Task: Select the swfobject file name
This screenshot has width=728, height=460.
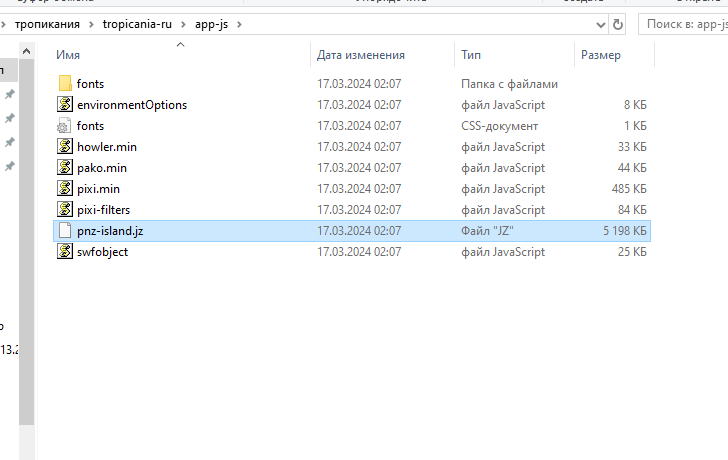Action: pos(102,252)
